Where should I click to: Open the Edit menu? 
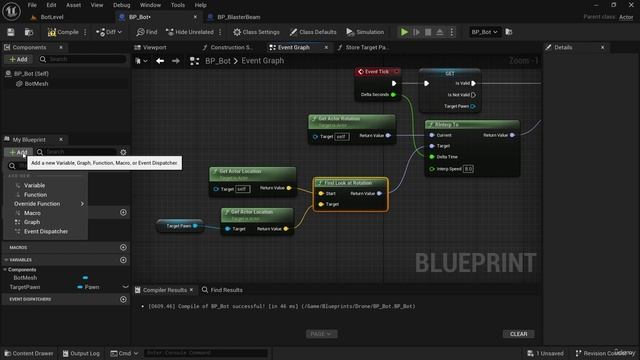tap(51, 5)
